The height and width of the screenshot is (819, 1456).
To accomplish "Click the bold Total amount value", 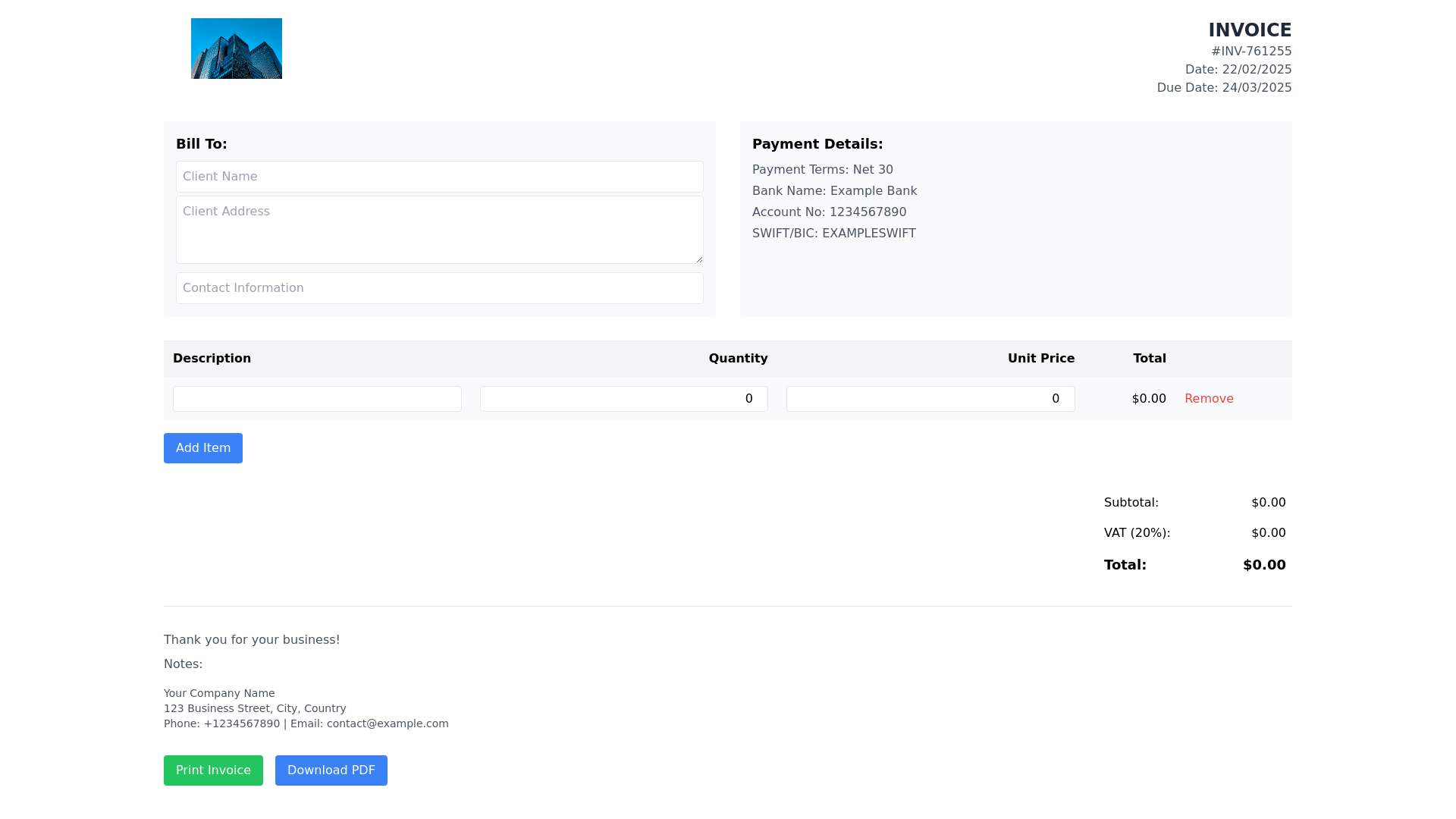I will pyautogui.click(x=1263, y=565).
